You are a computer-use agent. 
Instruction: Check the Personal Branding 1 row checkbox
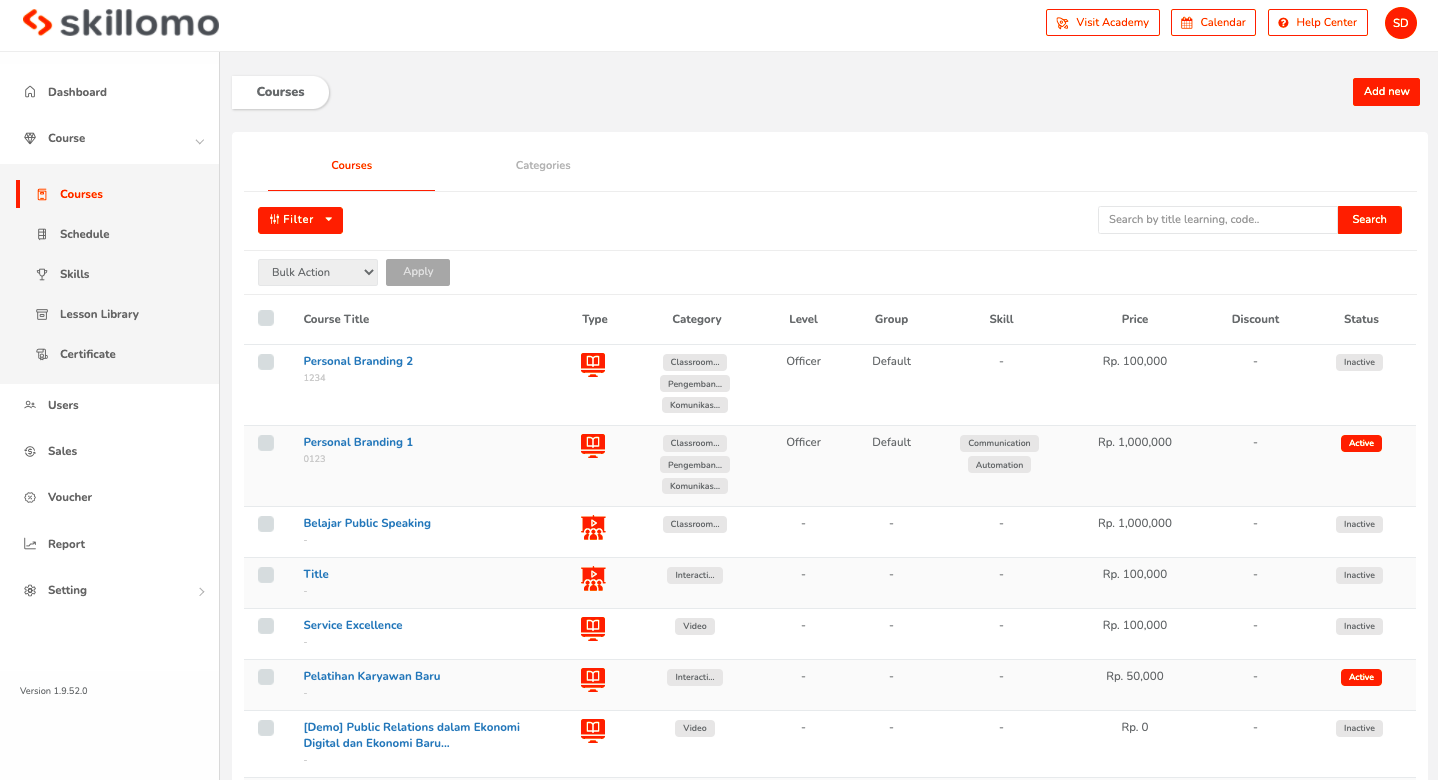coord(266,443)
